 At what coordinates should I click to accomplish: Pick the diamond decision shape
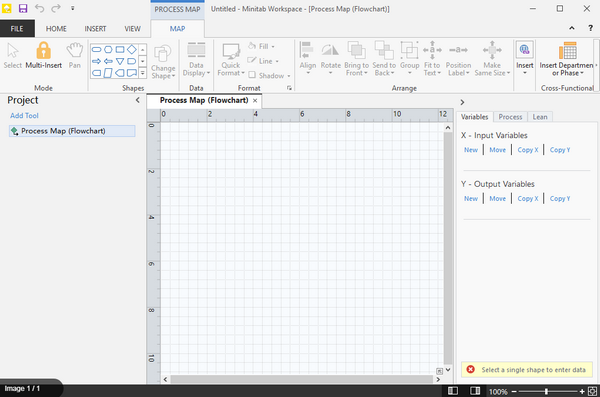tap(132, 49)
